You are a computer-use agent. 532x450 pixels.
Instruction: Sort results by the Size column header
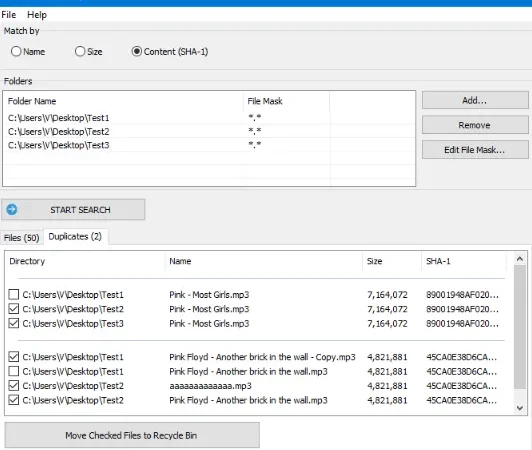tap(392, 261)
